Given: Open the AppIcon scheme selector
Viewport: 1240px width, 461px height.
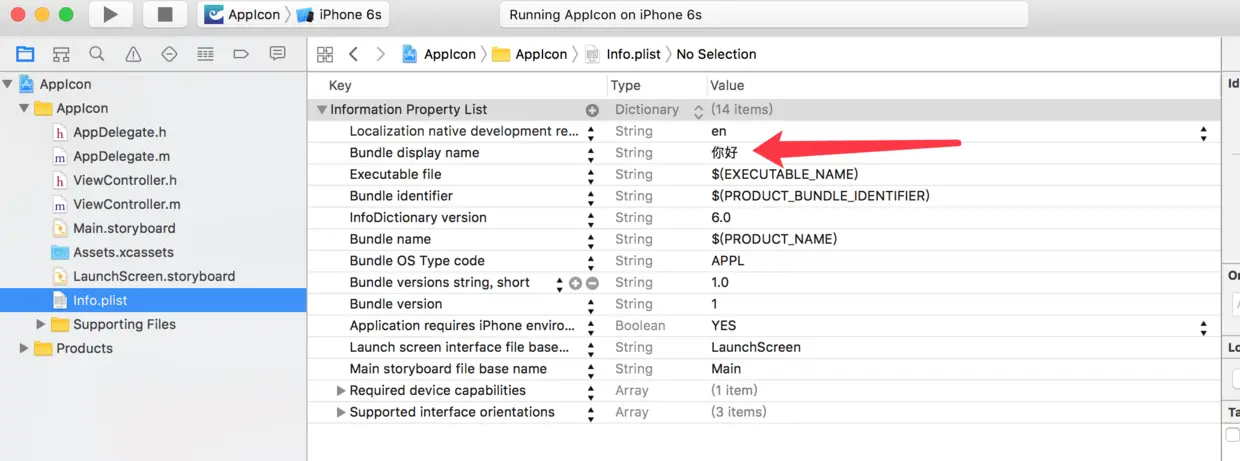Looking at the screenshot, I should click(243, 15).
